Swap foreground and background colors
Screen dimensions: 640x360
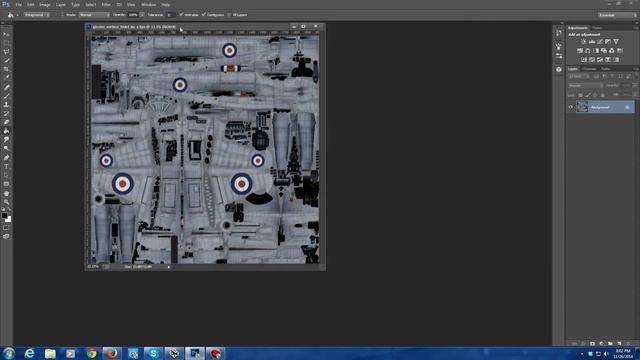click(10, 210)
